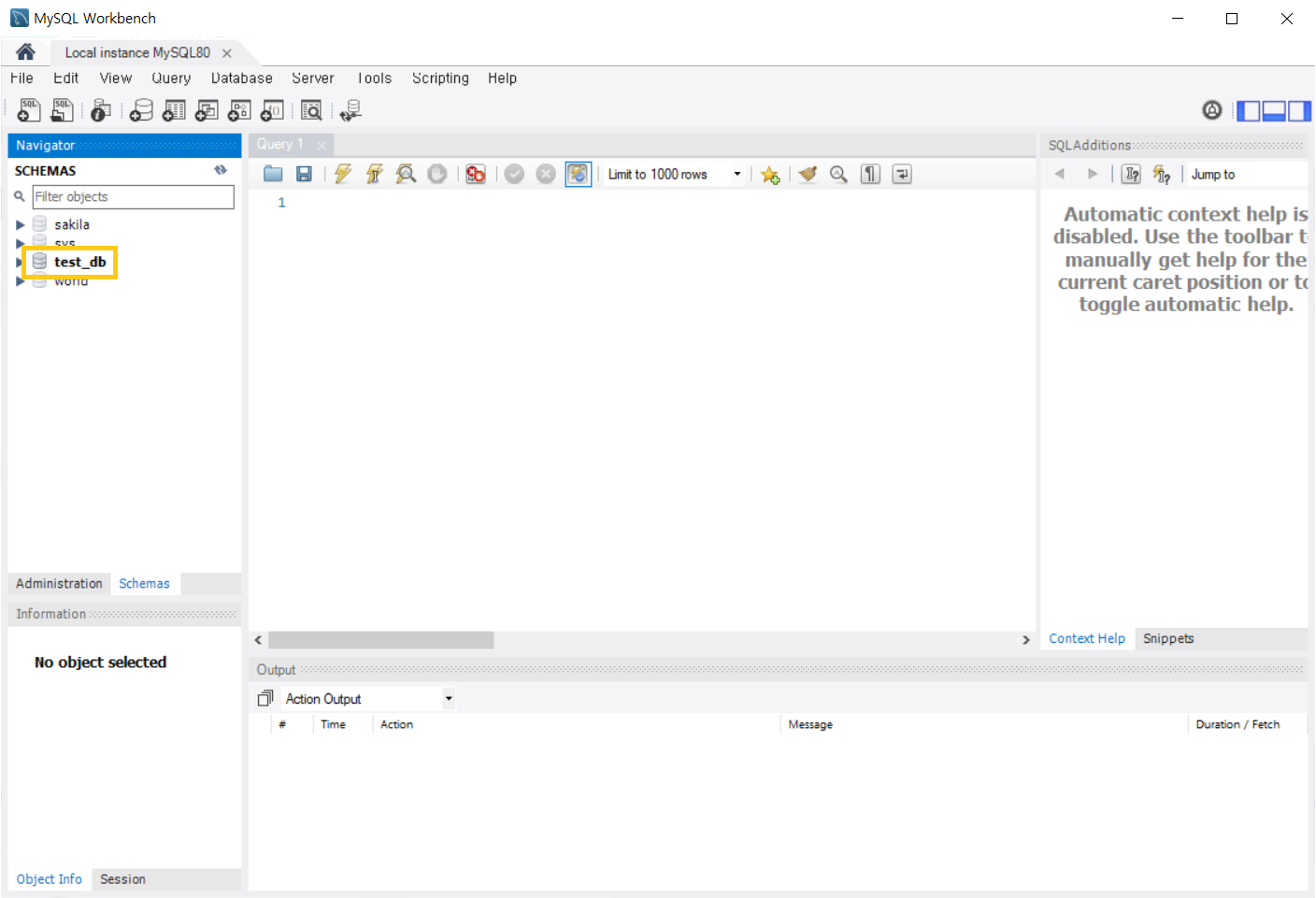
Task: Create a new SQL tab icon
Action: click(29, 110)
